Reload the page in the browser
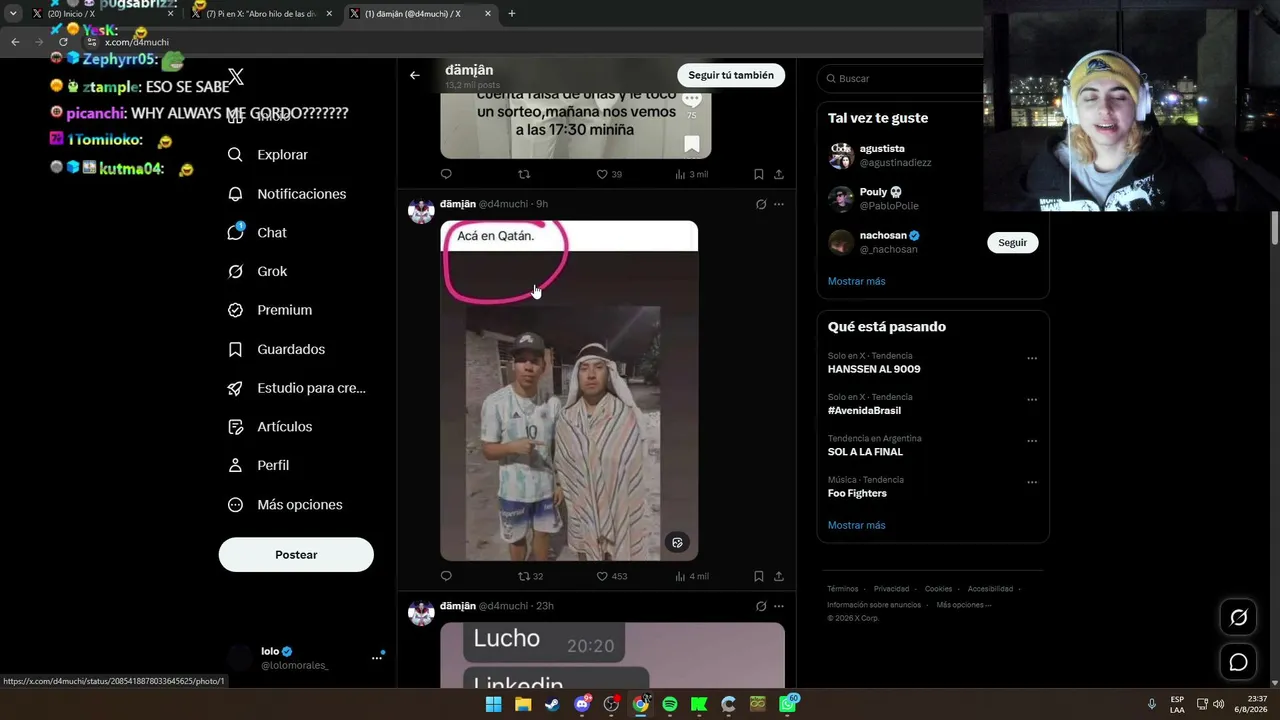 pyautogui.click(x=63, y=42)
